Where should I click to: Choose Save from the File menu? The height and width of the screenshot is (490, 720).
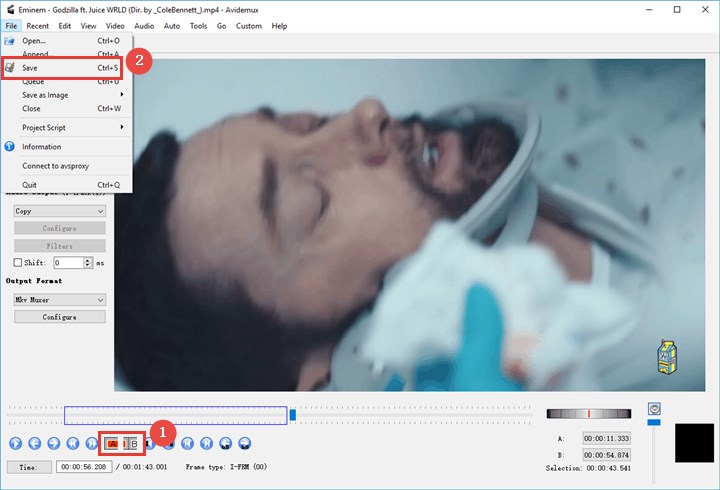62,68
